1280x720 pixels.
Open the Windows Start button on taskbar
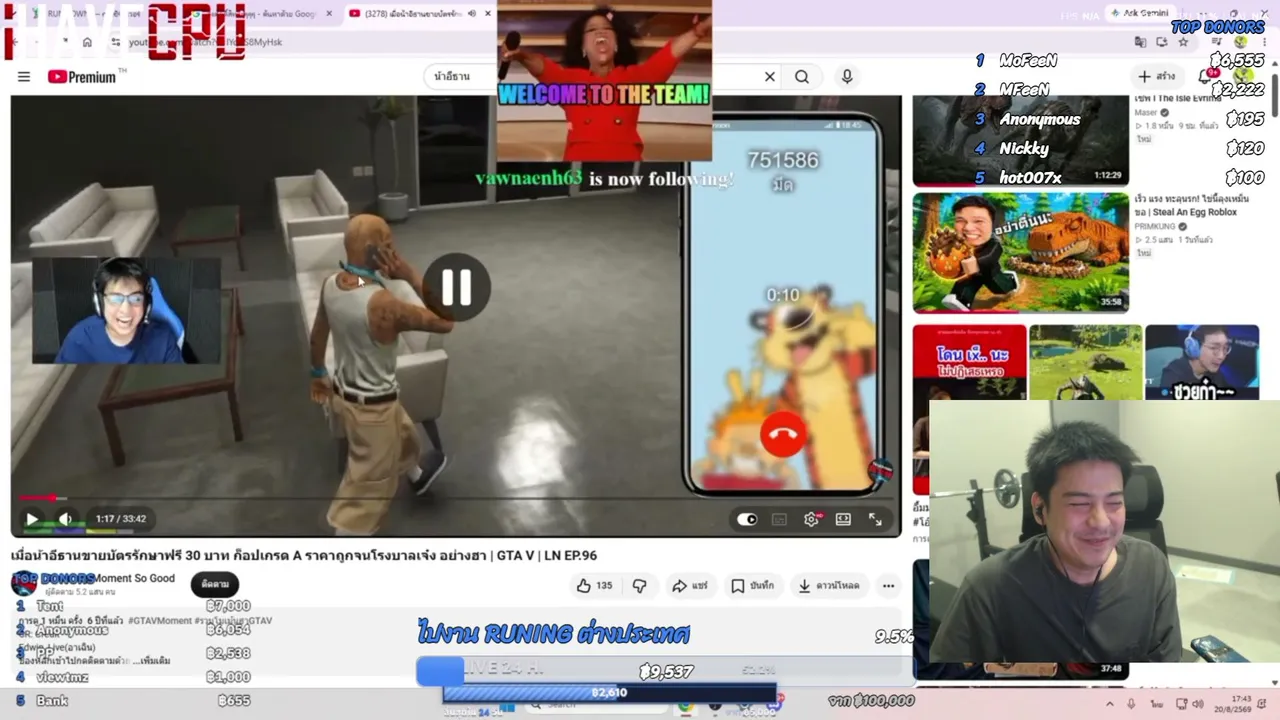[508, 706]
